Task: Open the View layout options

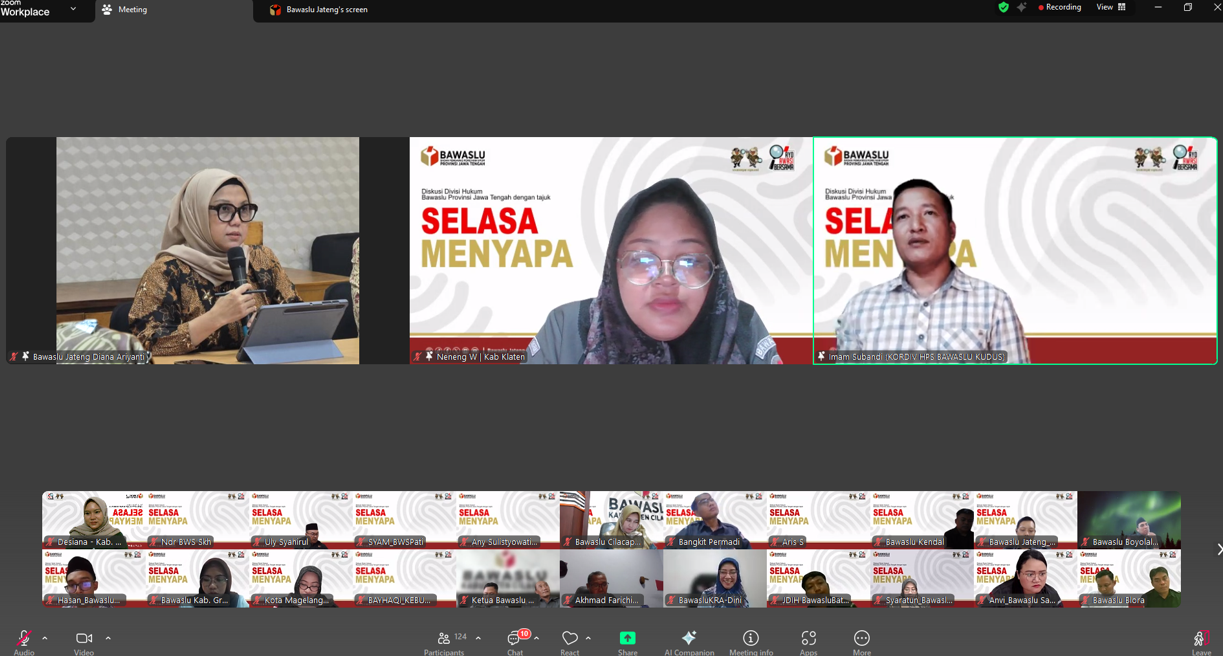Action: [x=1110, y=7]
